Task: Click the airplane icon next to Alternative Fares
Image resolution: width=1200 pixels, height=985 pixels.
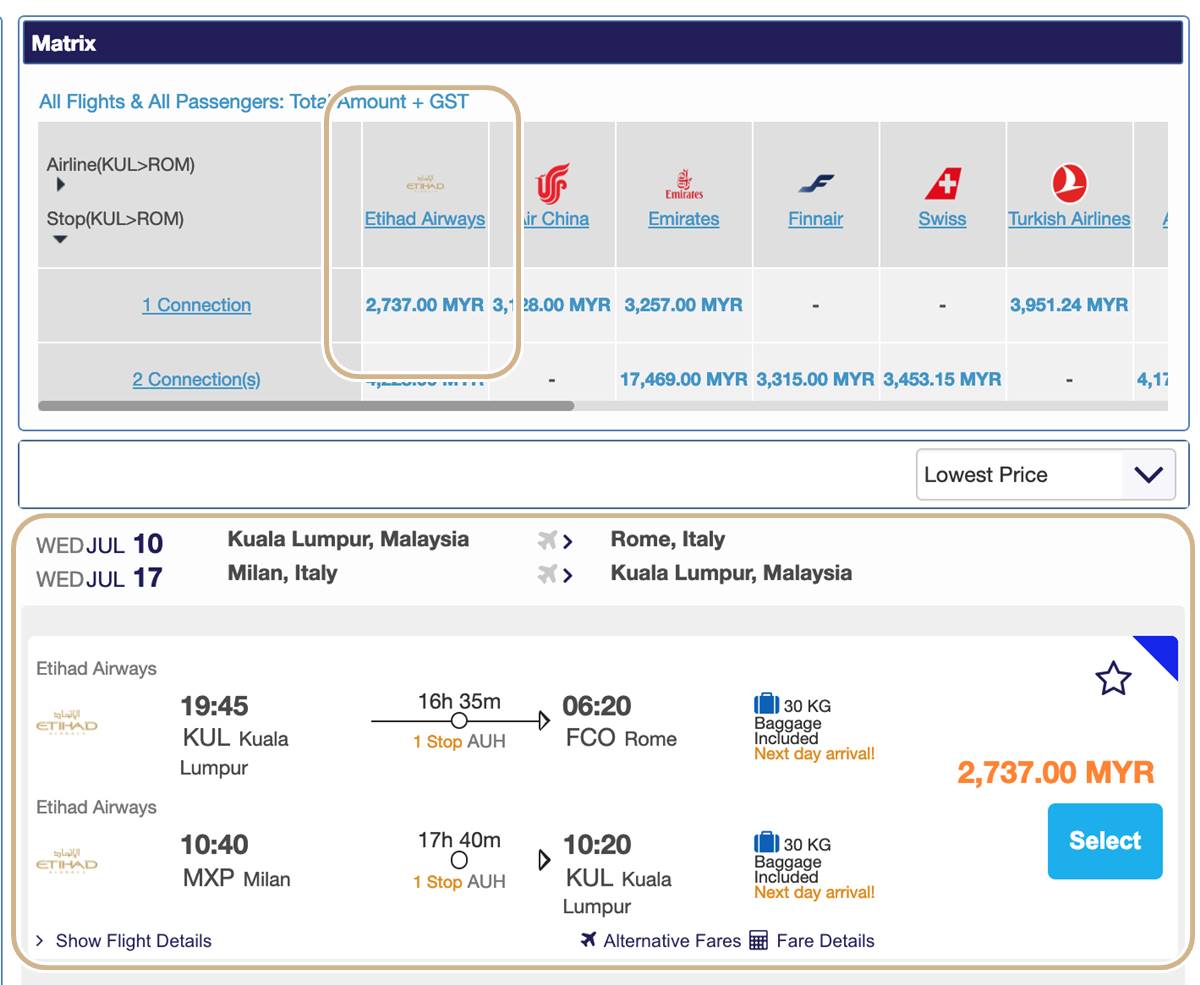Action: coord(589,939)
